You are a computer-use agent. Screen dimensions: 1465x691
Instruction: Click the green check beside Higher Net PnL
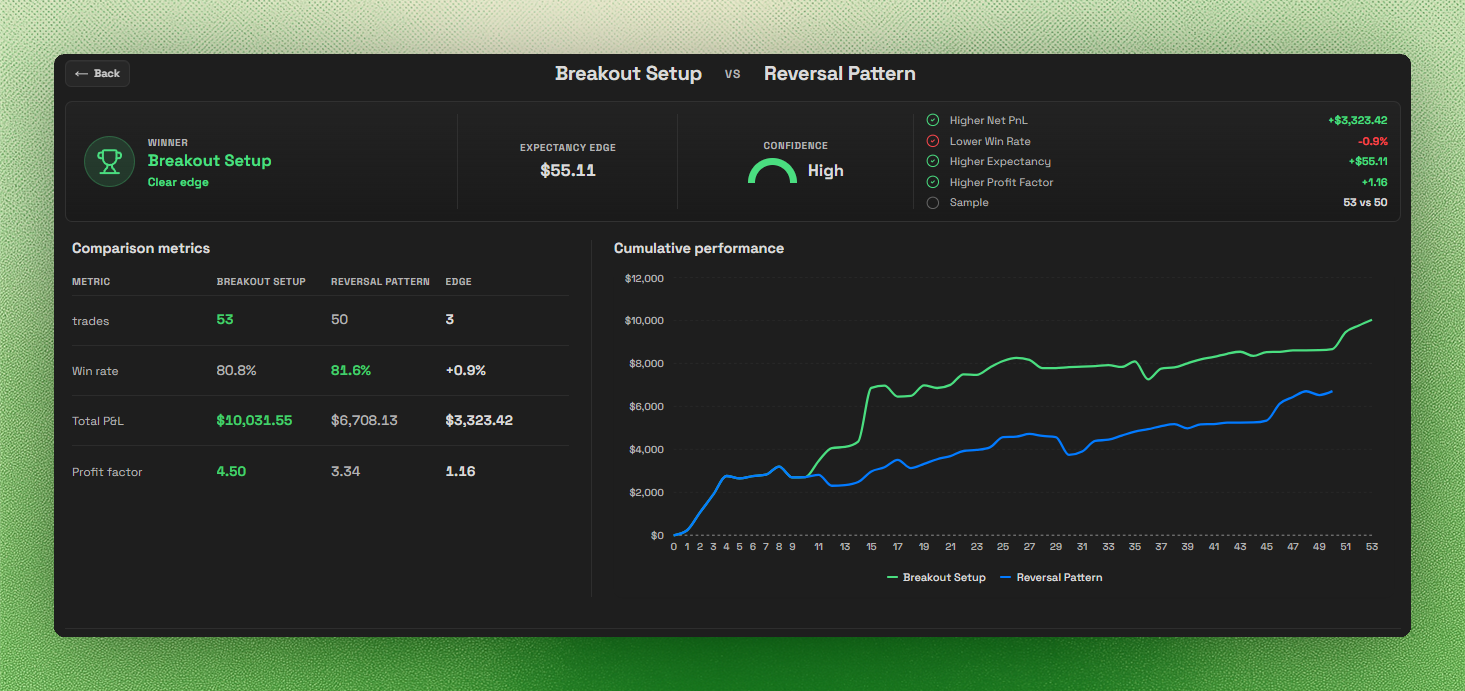933,120
